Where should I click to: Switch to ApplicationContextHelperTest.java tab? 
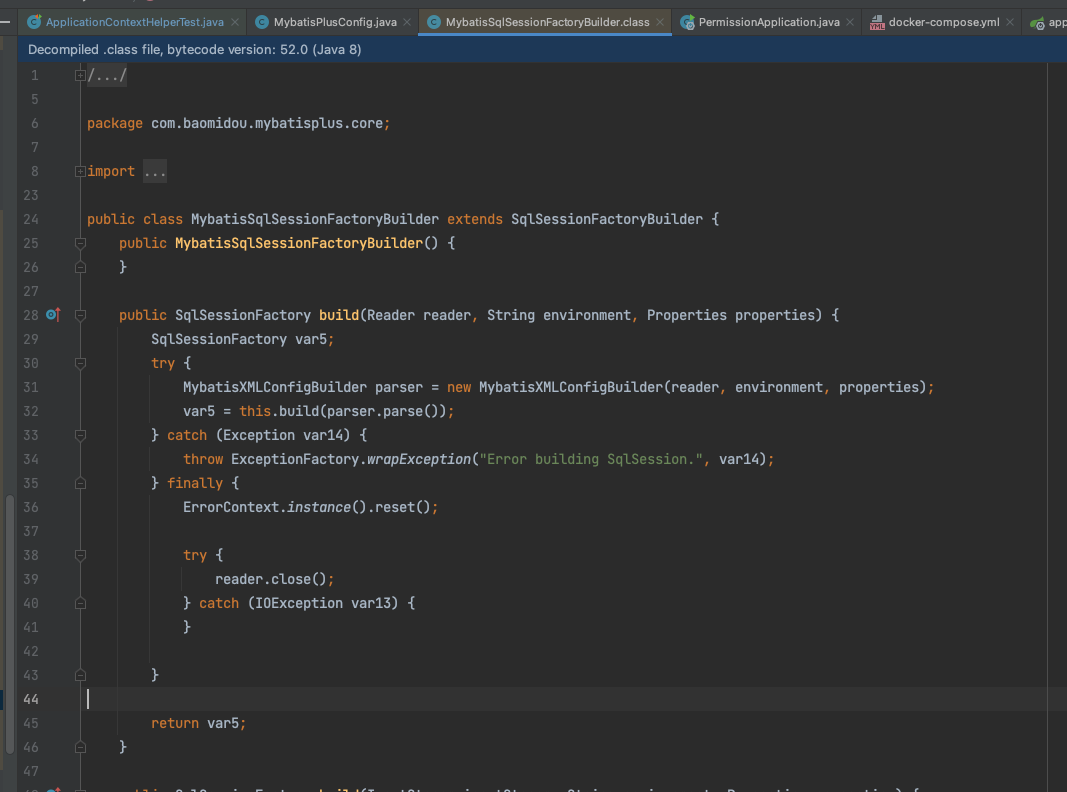[135, 22]
